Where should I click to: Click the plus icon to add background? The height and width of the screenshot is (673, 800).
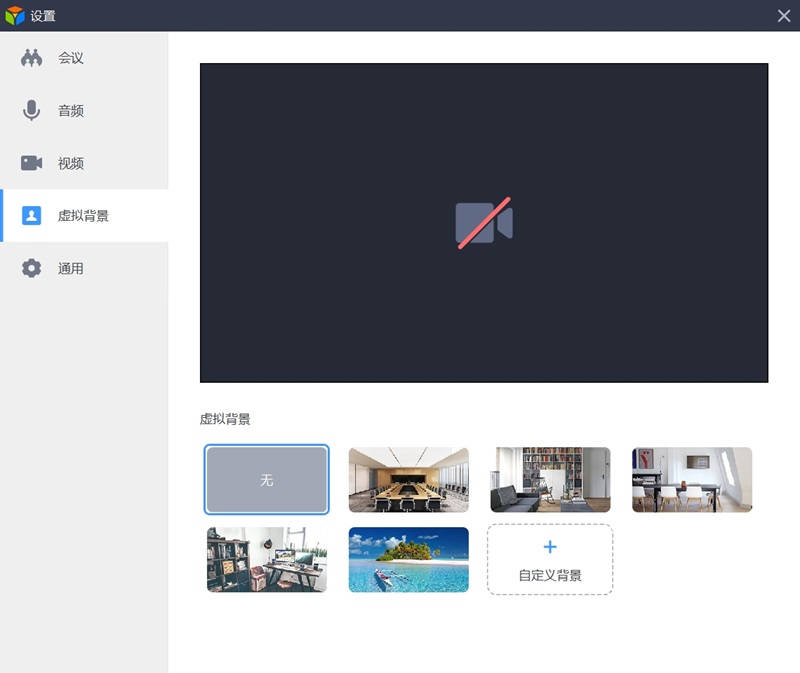click(x=550, y=547)
